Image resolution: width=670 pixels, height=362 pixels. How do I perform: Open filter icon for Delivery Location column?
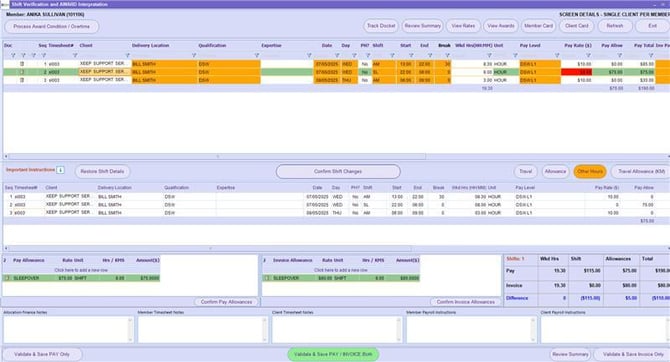194,56
